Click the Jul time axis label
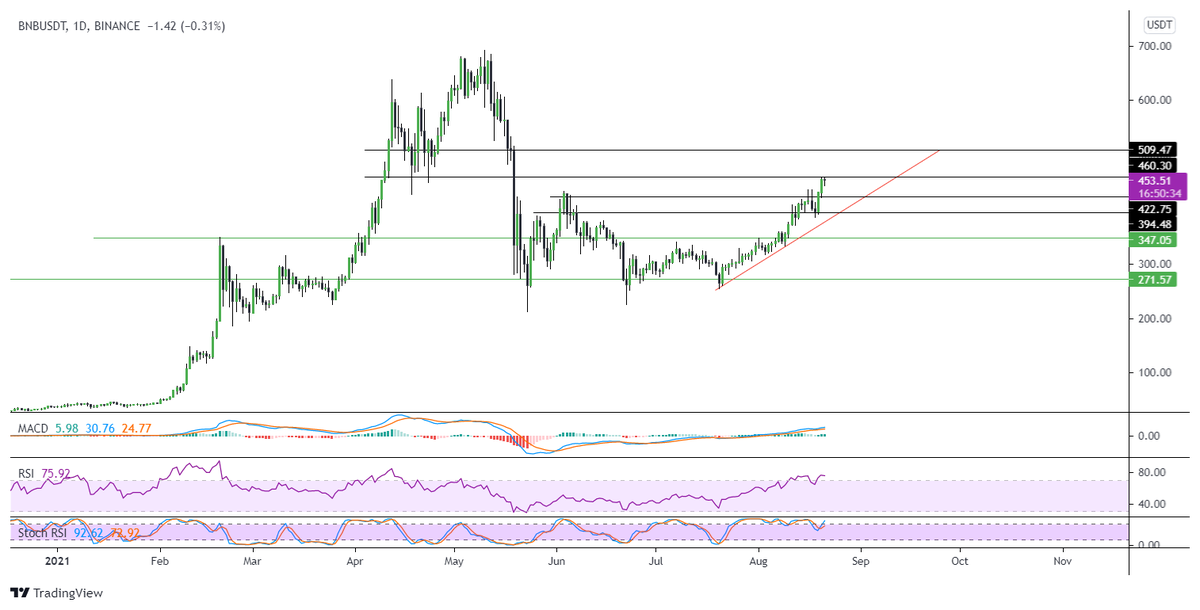 point(655,563)
